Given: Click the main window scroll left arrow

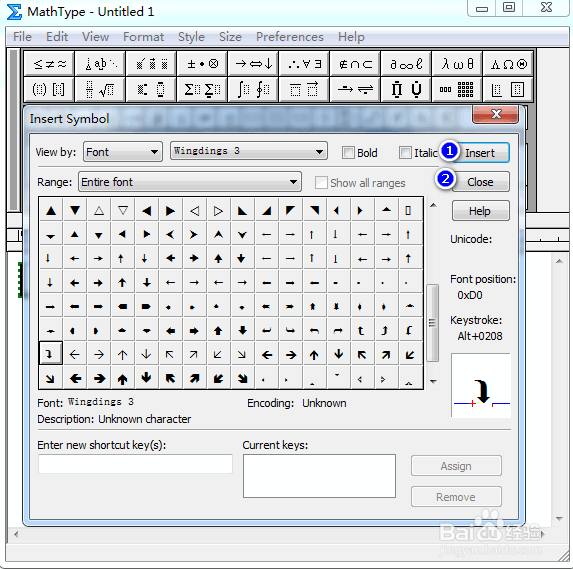Looking at the screenshot, I should pos(16,534).
